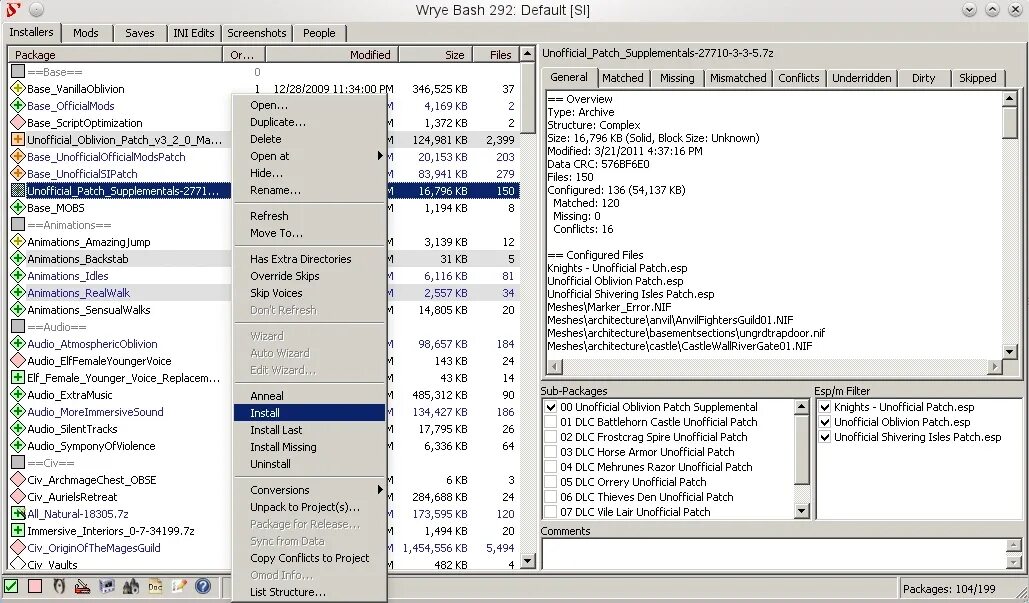Open the INI Edits tab
The image size is (1029, 603).
pos(194,33)
